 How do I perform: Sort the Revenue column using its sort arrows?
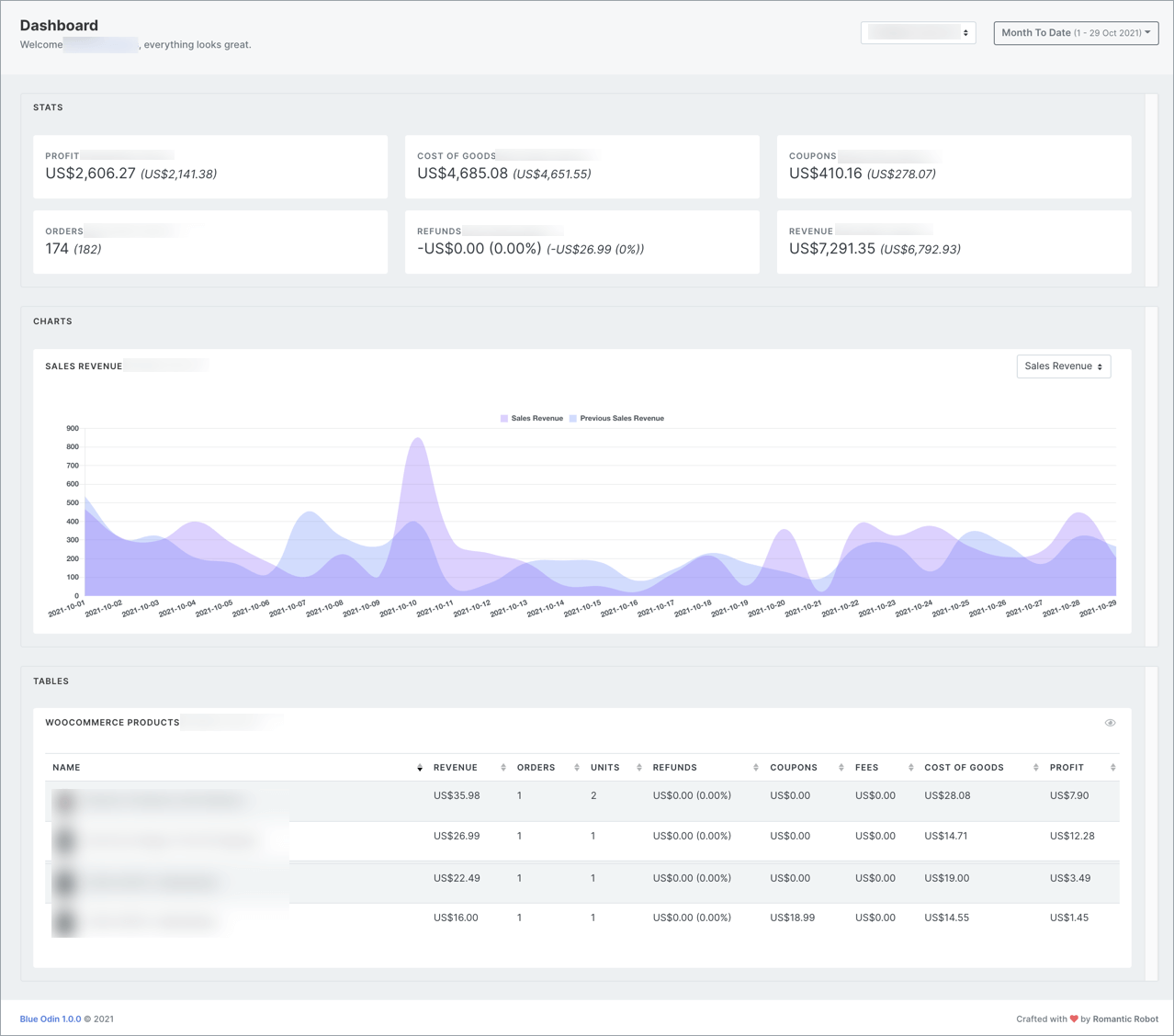coord(502,767)
